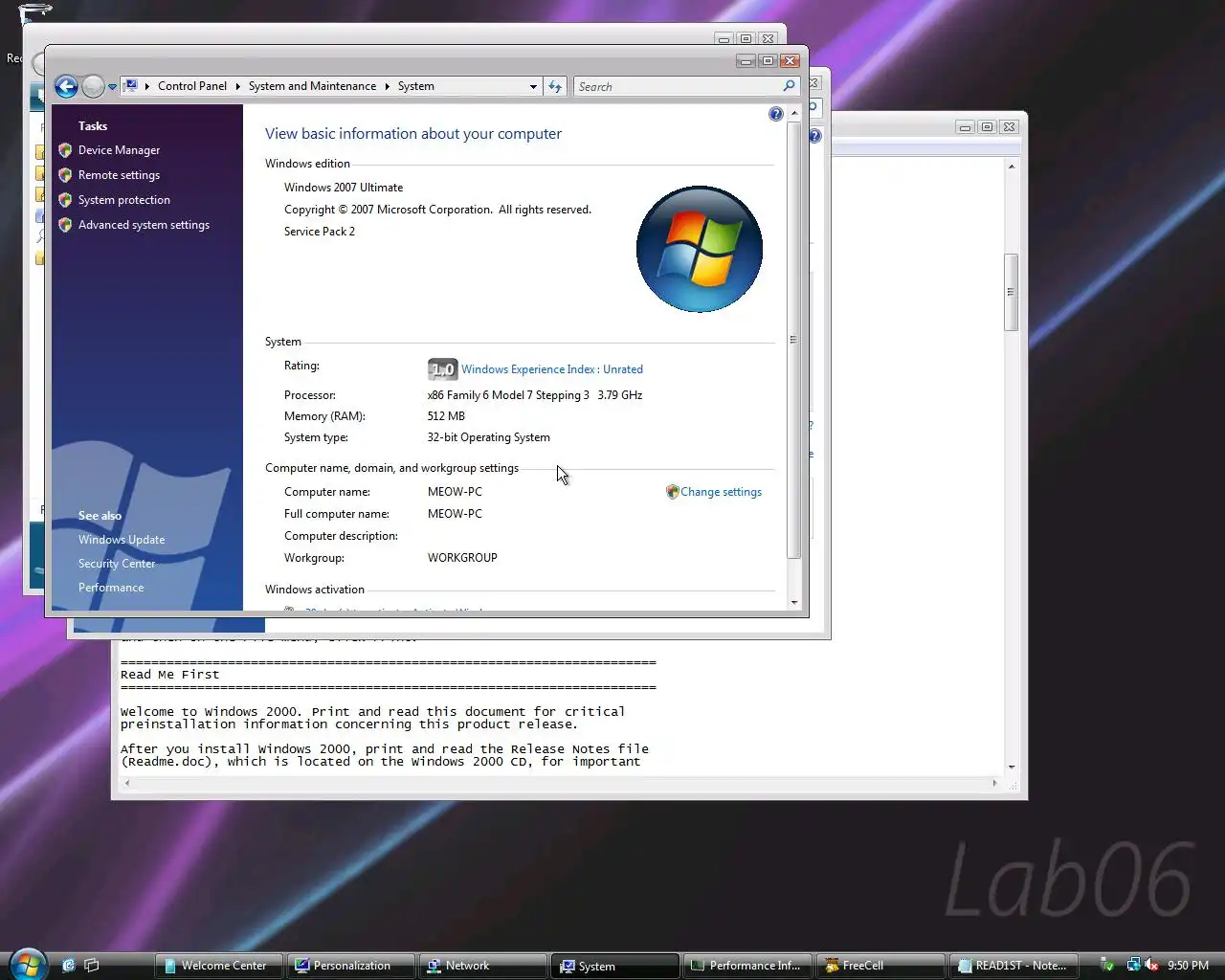Screen dimensions: 1225x980
Task: Click the 512 MB memory value
Action: tap(446, 416)
